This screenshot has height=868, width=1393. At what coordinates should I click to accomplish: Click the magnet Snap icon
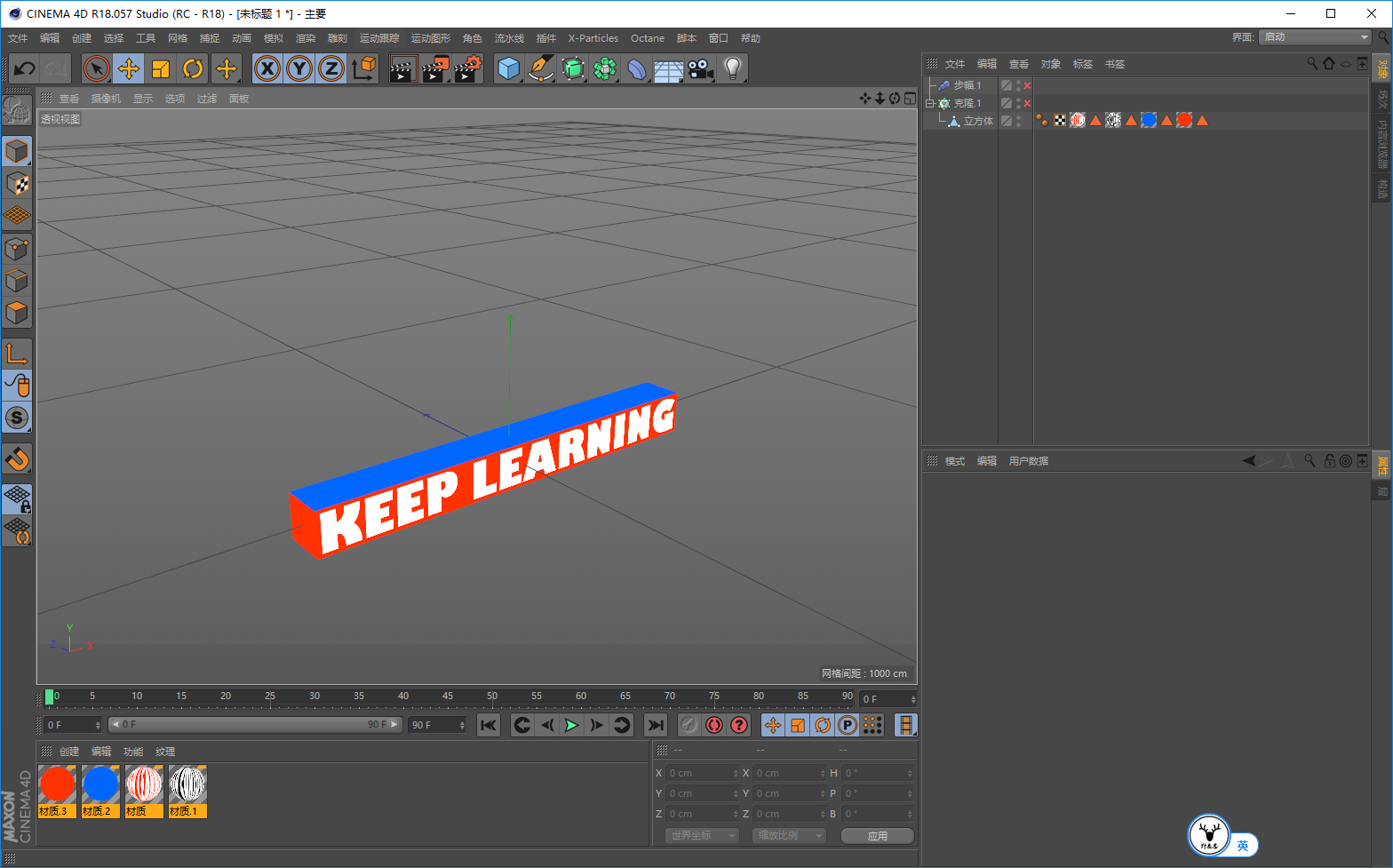coord(17,458)
